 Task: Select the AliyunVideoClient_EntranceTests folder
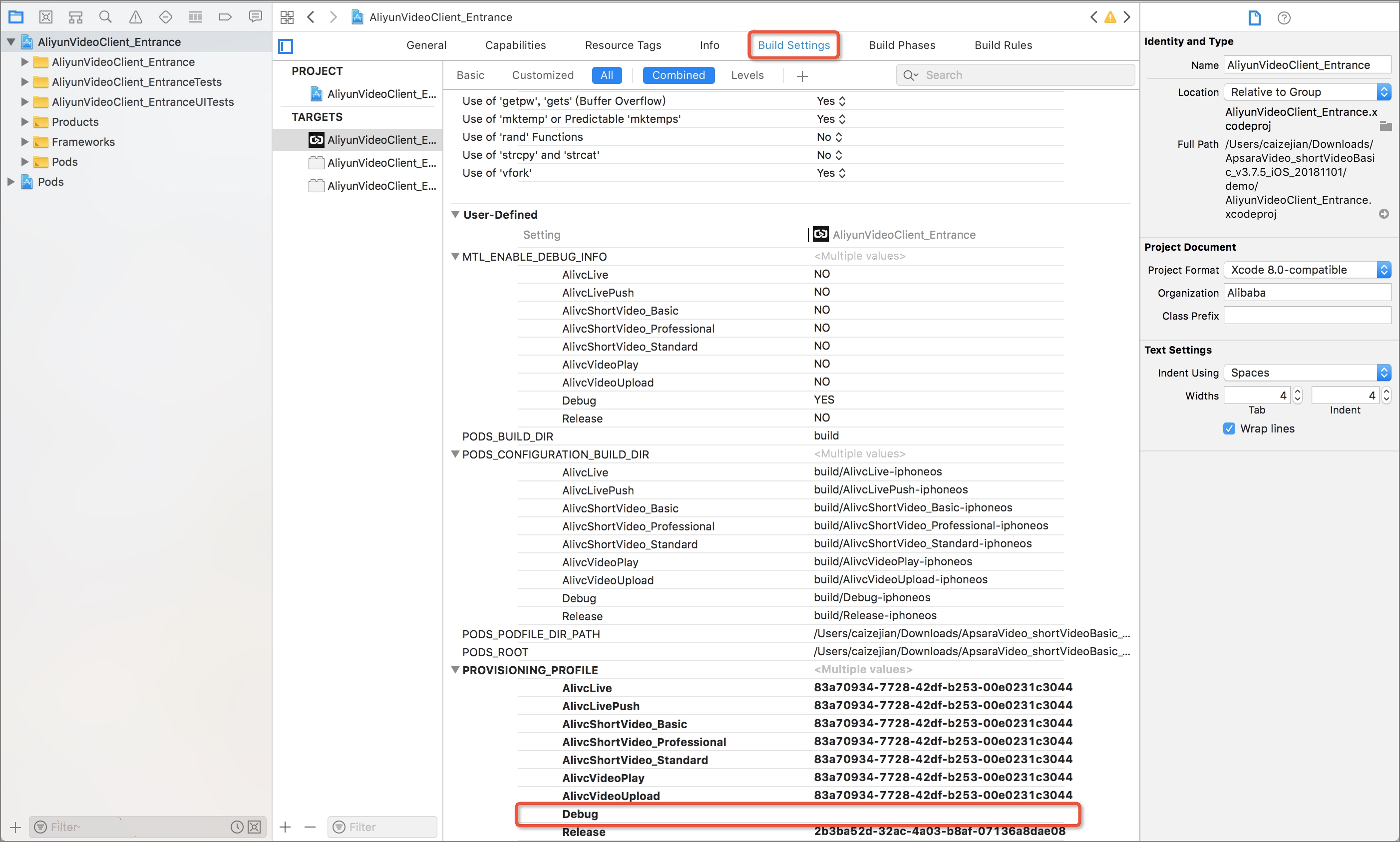[x=136, y=82]
